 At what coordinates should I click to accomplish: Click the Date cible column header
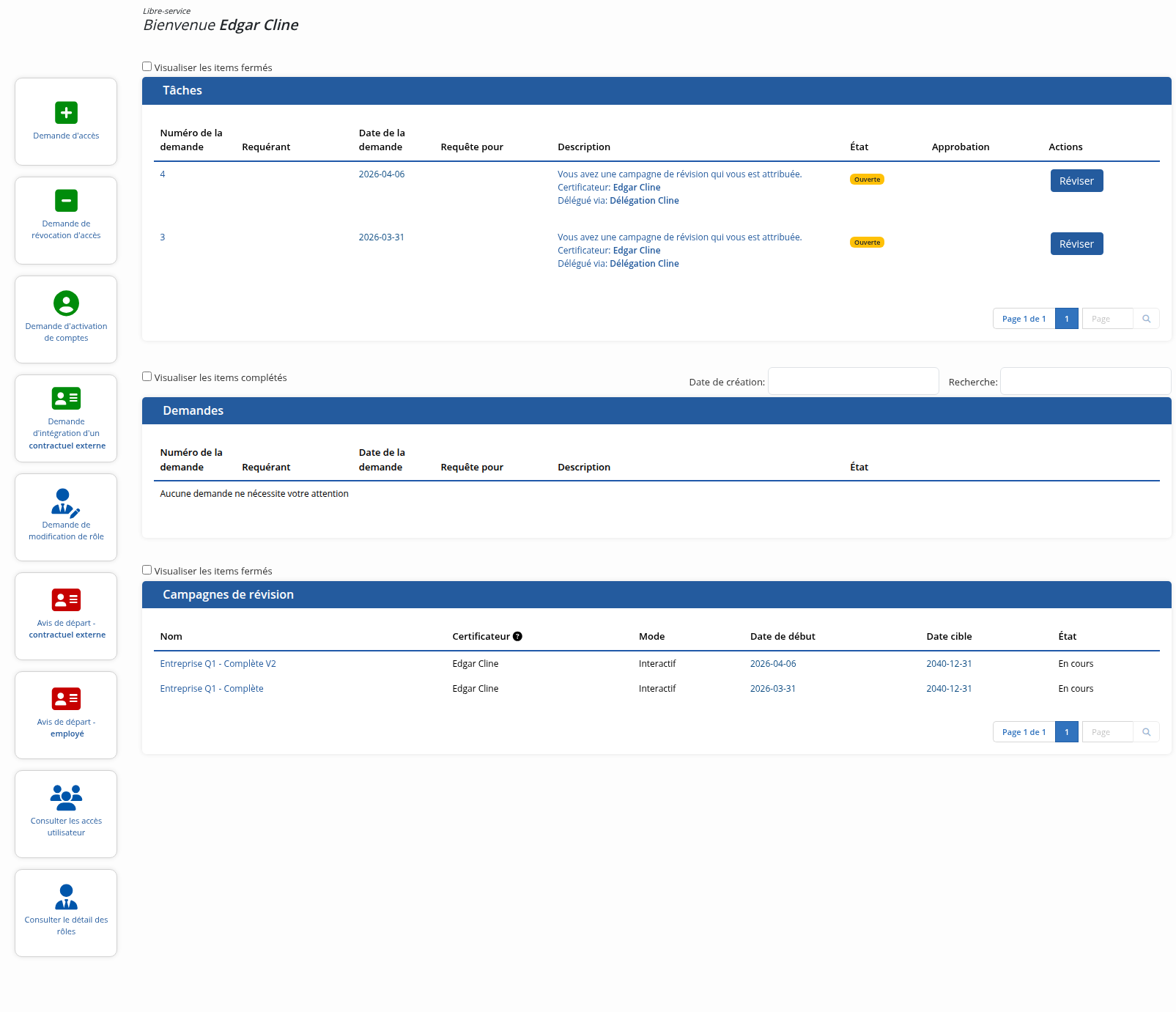point(949,636)
